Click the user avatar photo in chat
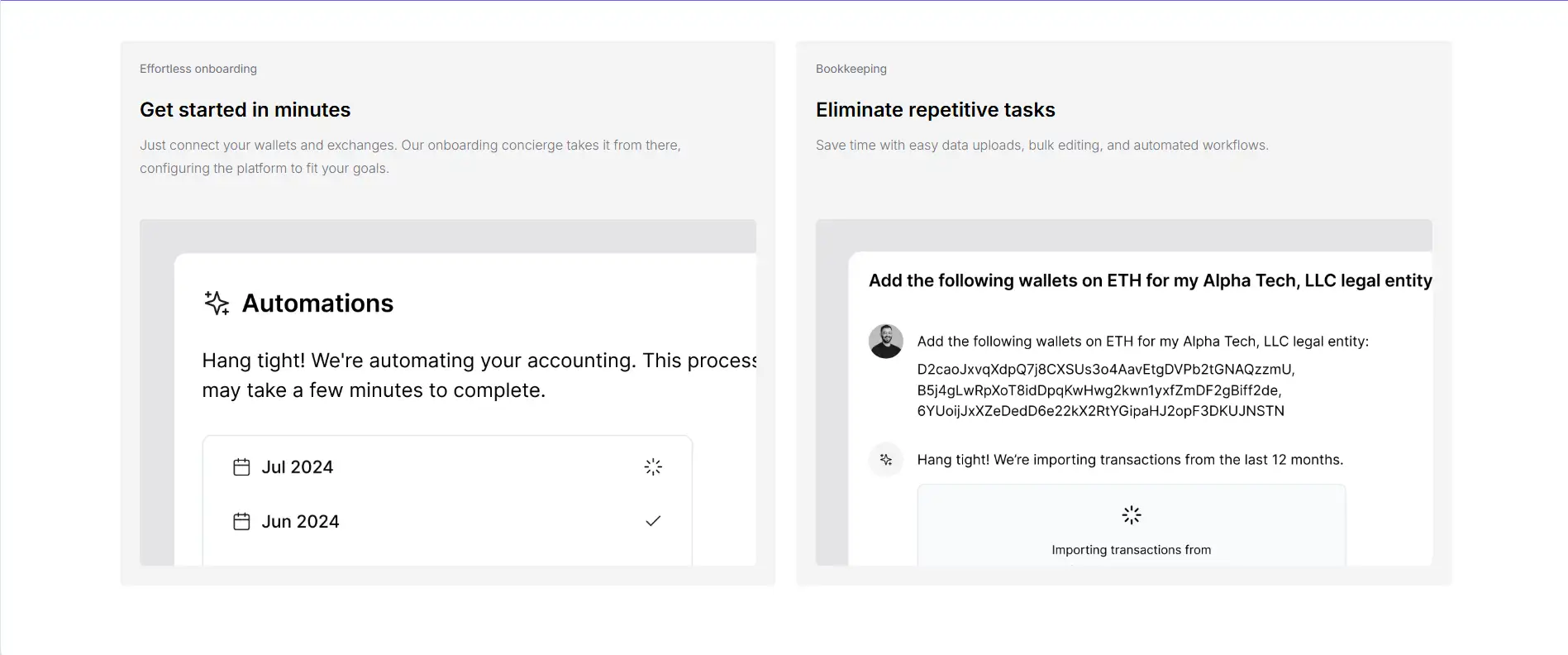This screenshot has height=655, width=1568. point(885,341)
